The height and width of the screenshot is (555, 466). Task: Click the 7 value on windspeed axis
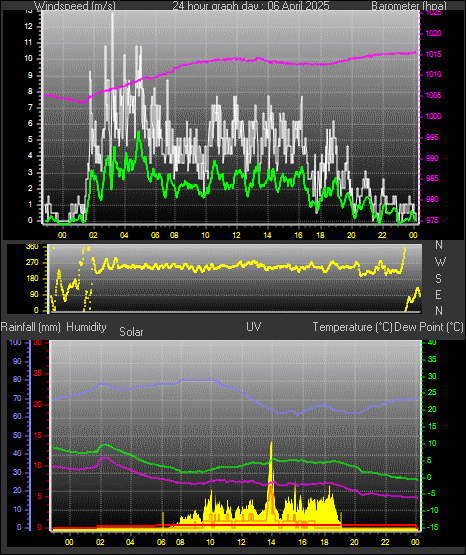pyautogui.click(x=30, y=107)
